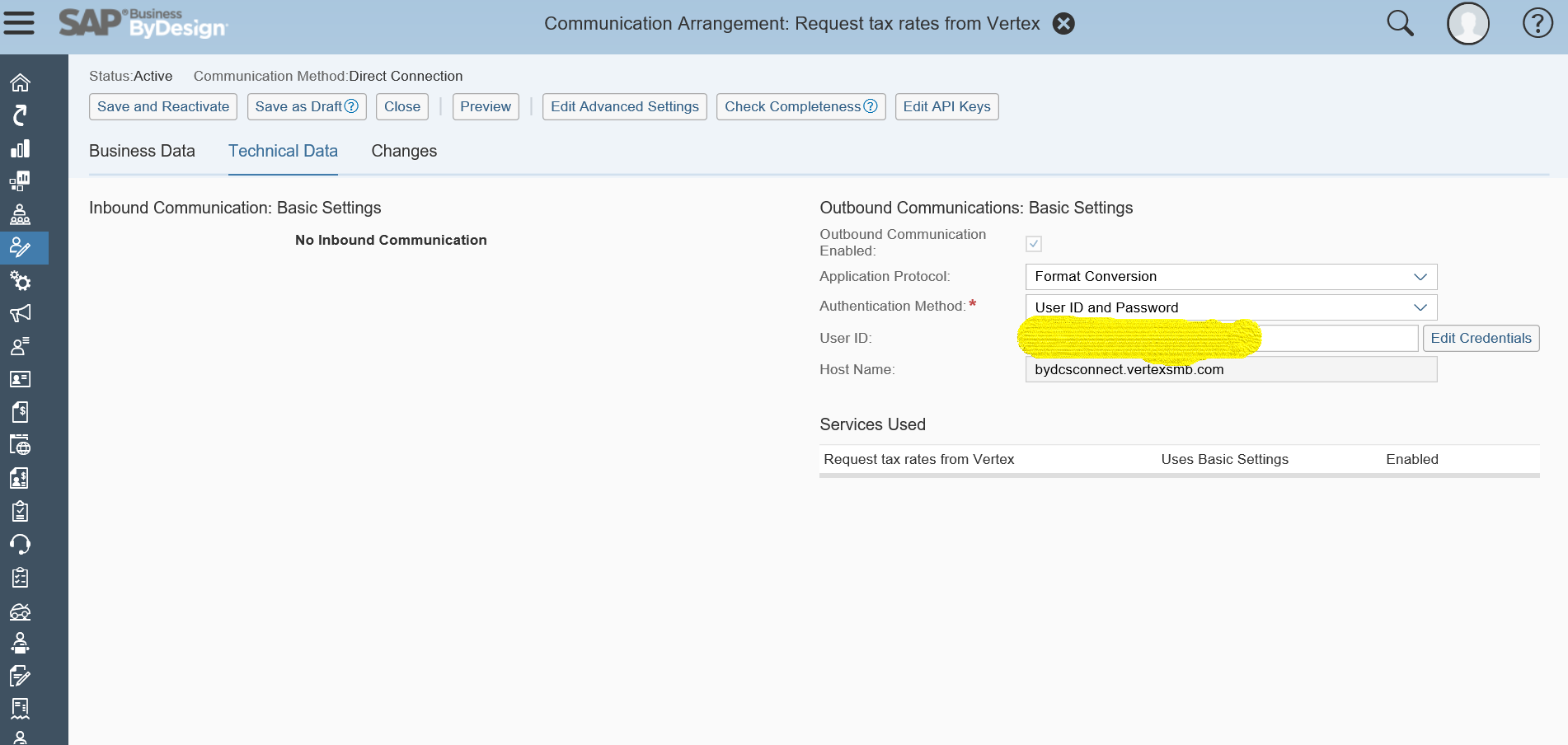This screenshot has height=745, width=1568.
Task: Click the help question mark icon
Action: click(x=1537, y=23)
